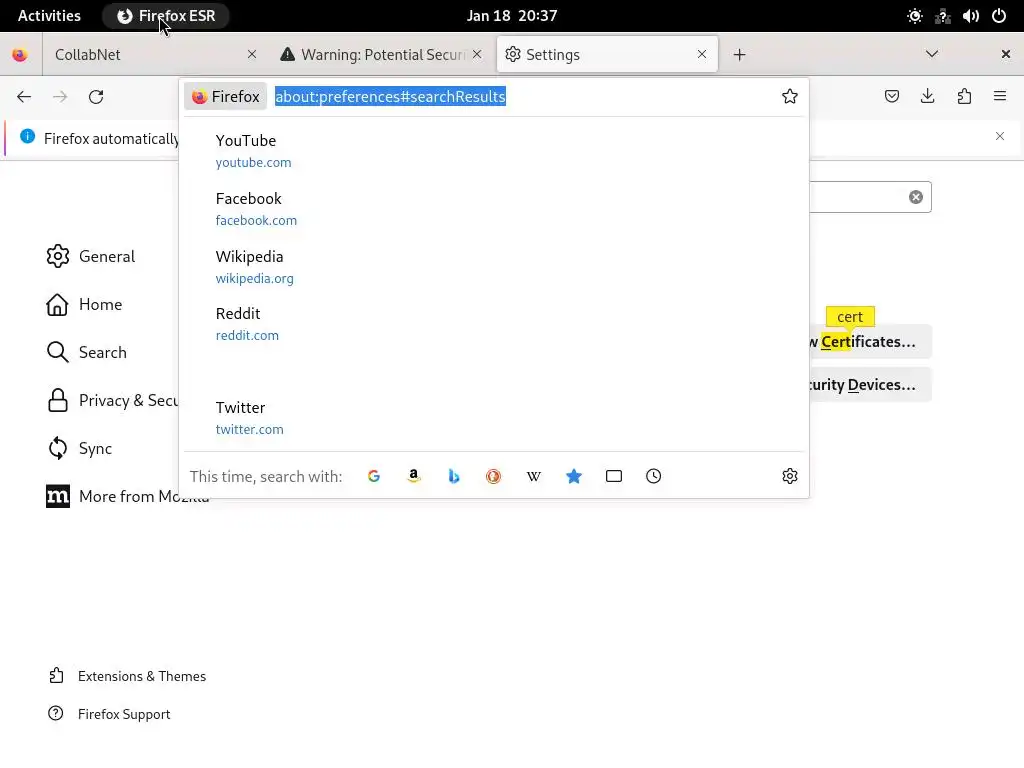The width and height of the screenshot is (1024, 768).
Task: Clear the settings search field
Action: [x=916, y=197]
